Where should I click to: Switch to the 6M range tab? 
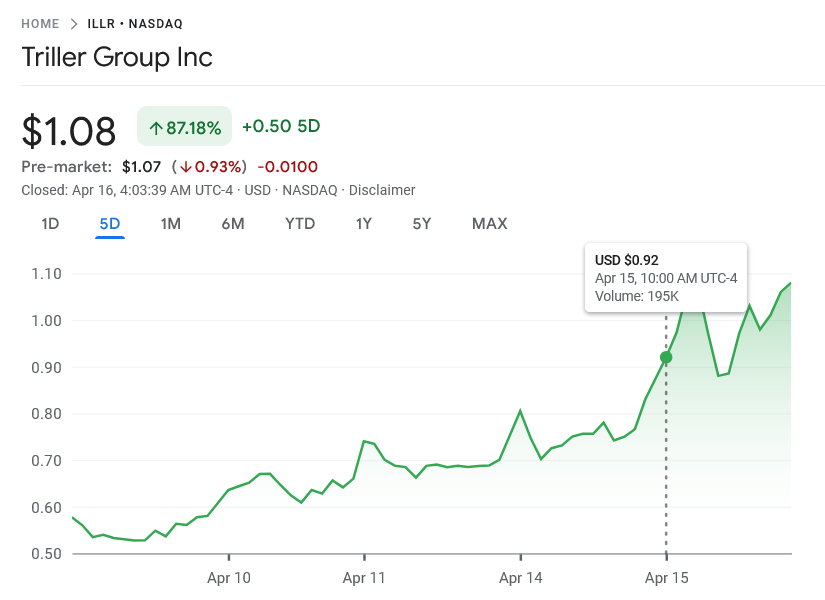point(233,224)
